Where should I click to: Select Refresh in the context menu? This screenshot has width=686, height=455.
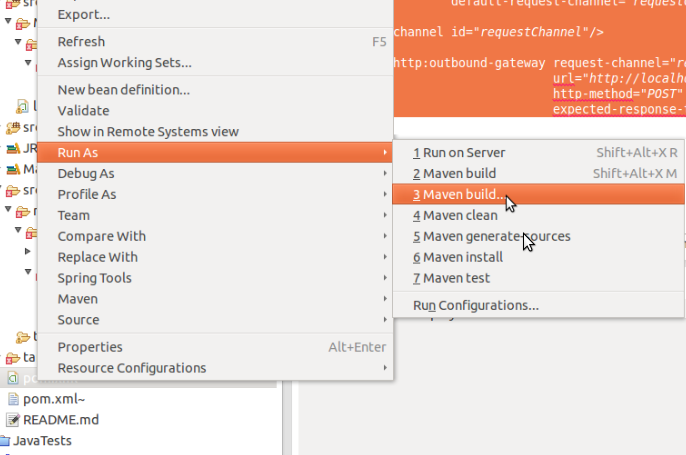[215, 42]
